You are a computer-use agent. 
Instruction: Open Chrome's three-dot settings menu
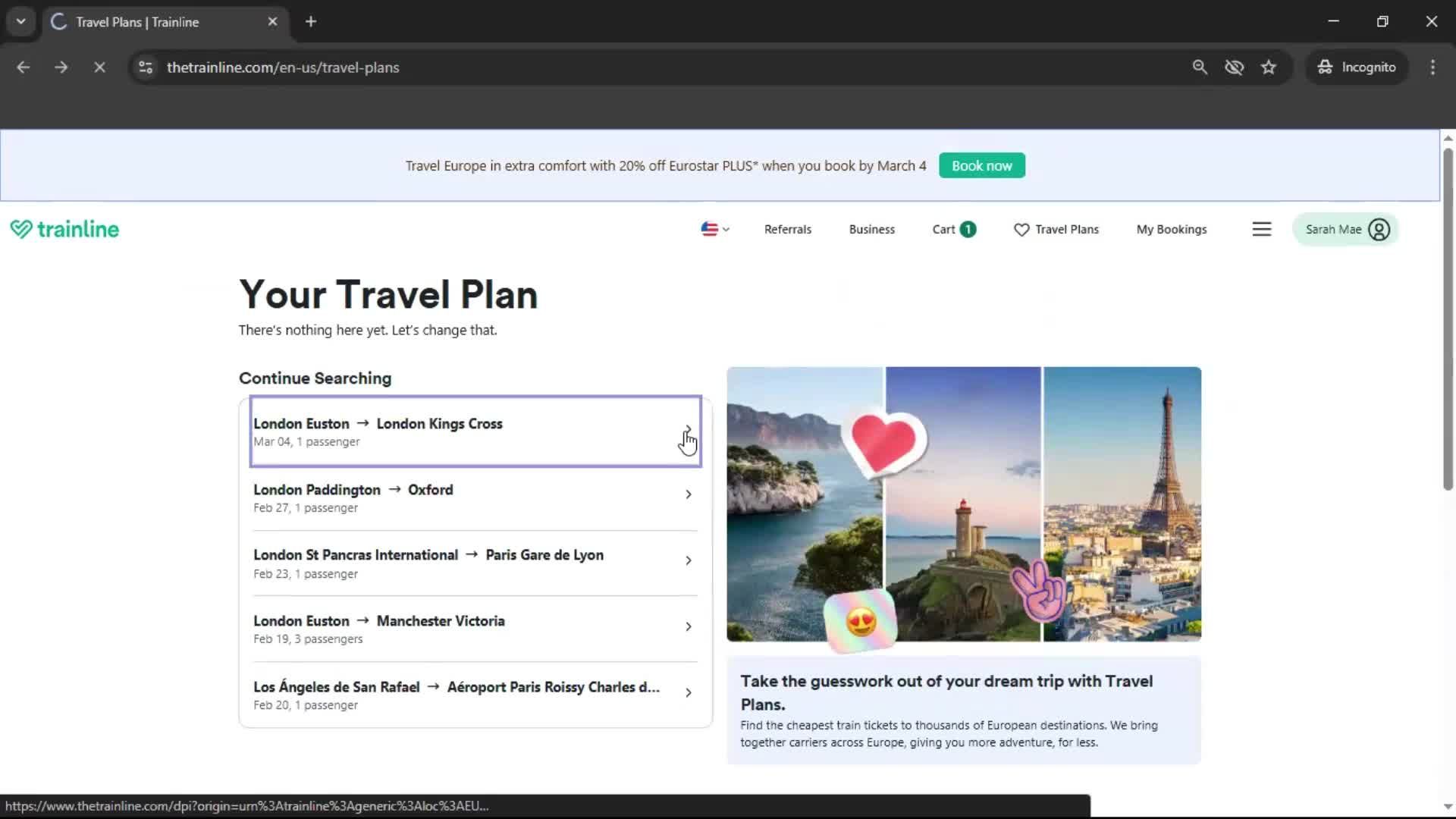coord(1432,67)
